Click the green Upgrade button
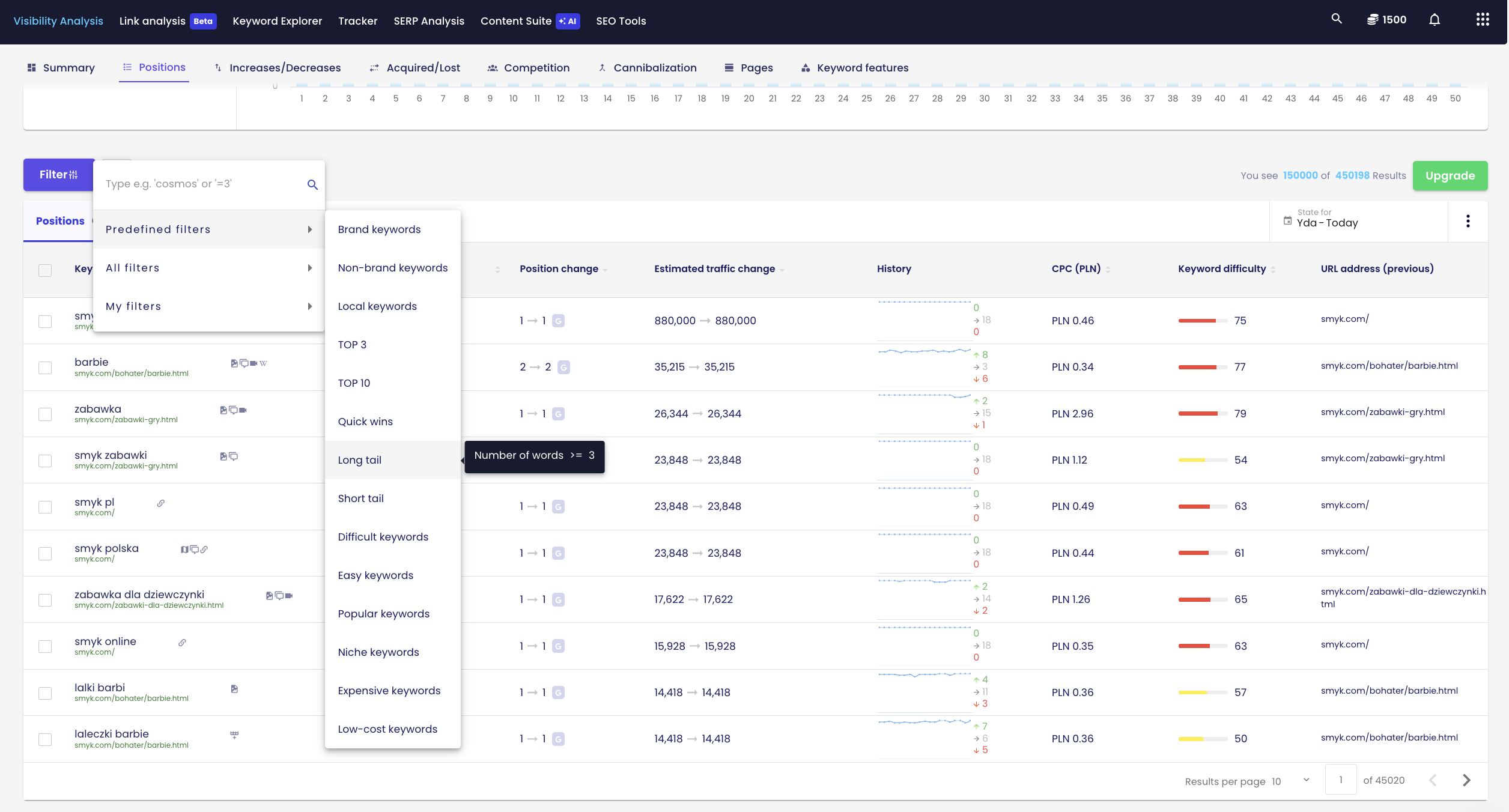Image resolution: width=1509 pixels, height=812 pixels. click(x=1450, y=175)
